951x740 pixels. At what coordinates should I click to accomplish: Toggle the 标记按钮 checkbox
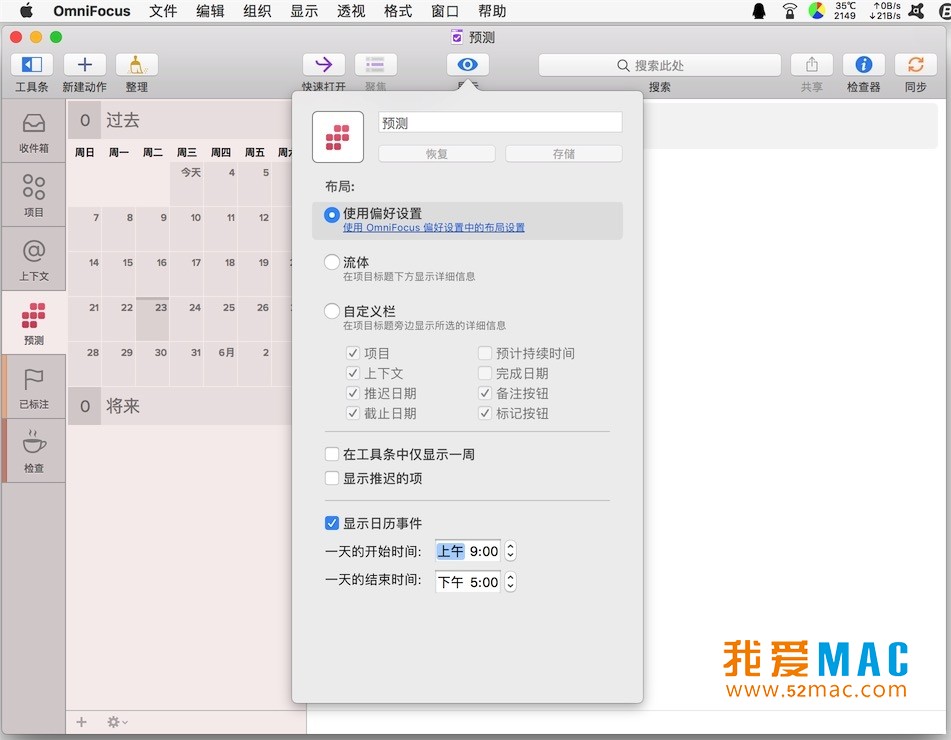pos(485,413)
